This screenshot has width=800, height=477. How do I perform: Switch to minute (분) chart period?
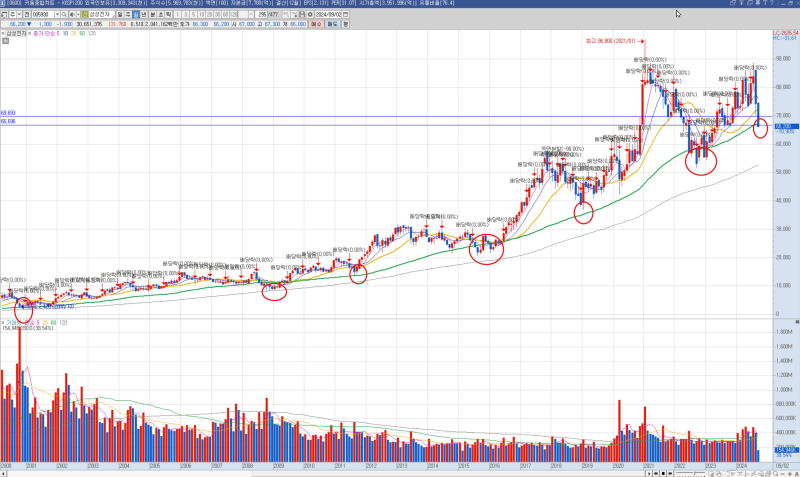click(153, 16)
